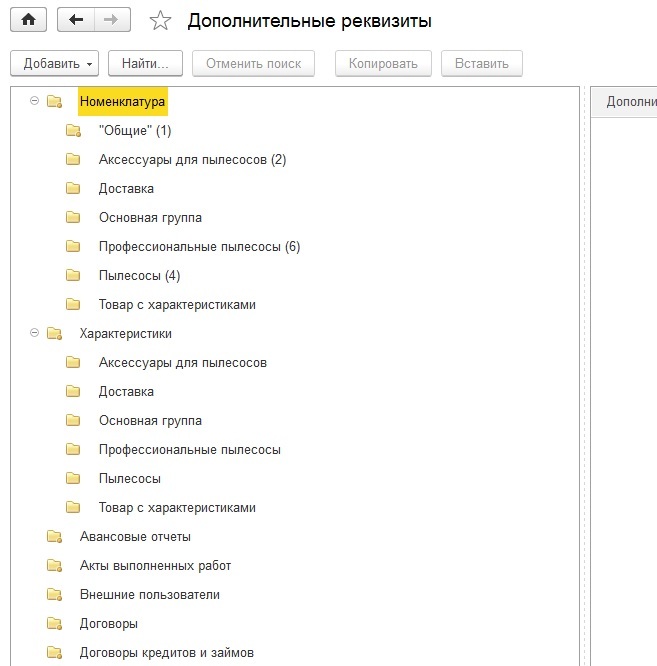Viewport: 657px width, 666px height.
Task: Click folder icon next to Номенклатура
Action: (54, 102)
